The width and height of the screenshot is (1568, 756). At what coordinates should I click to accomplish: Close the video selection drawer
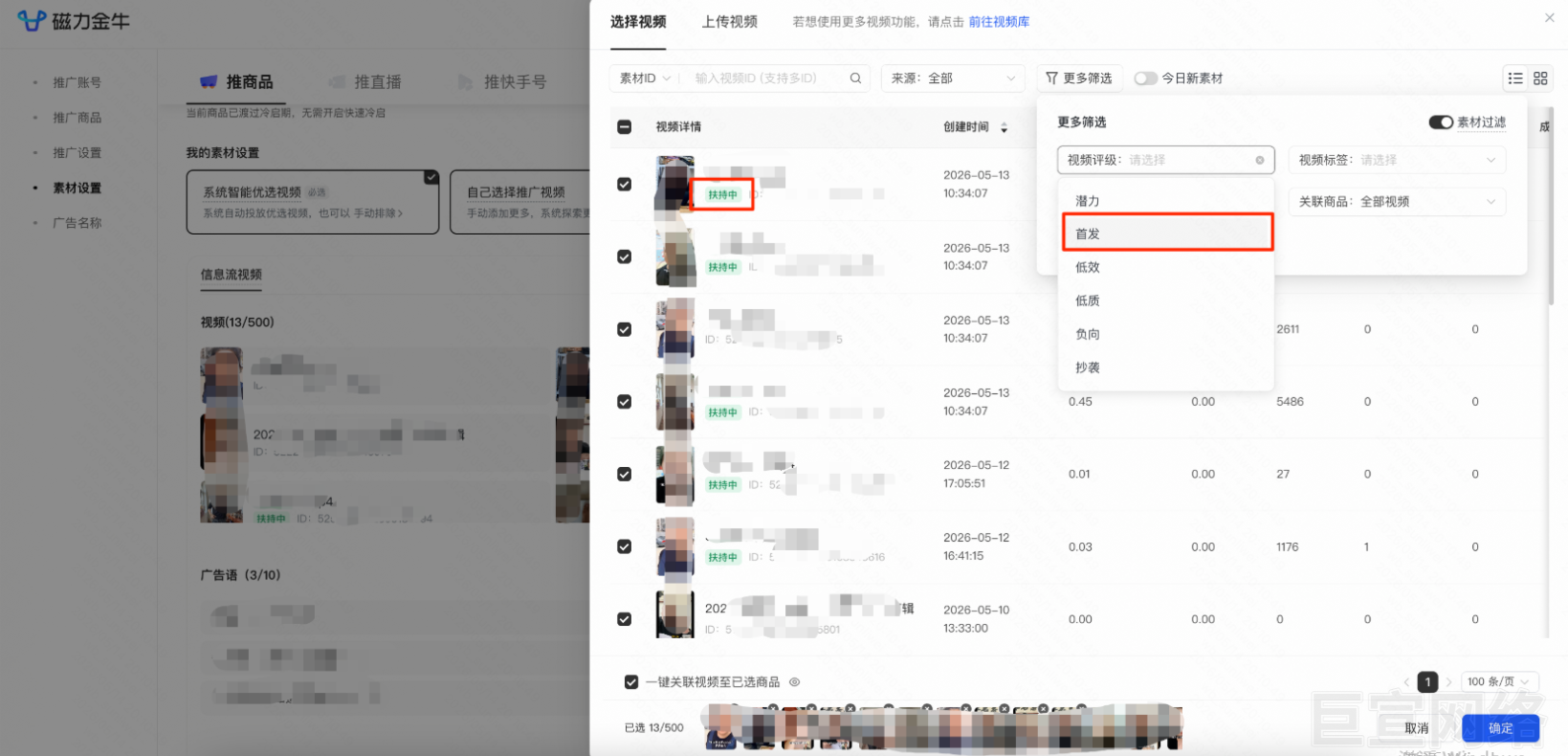pyautogui.click(x=1550, y=17)
